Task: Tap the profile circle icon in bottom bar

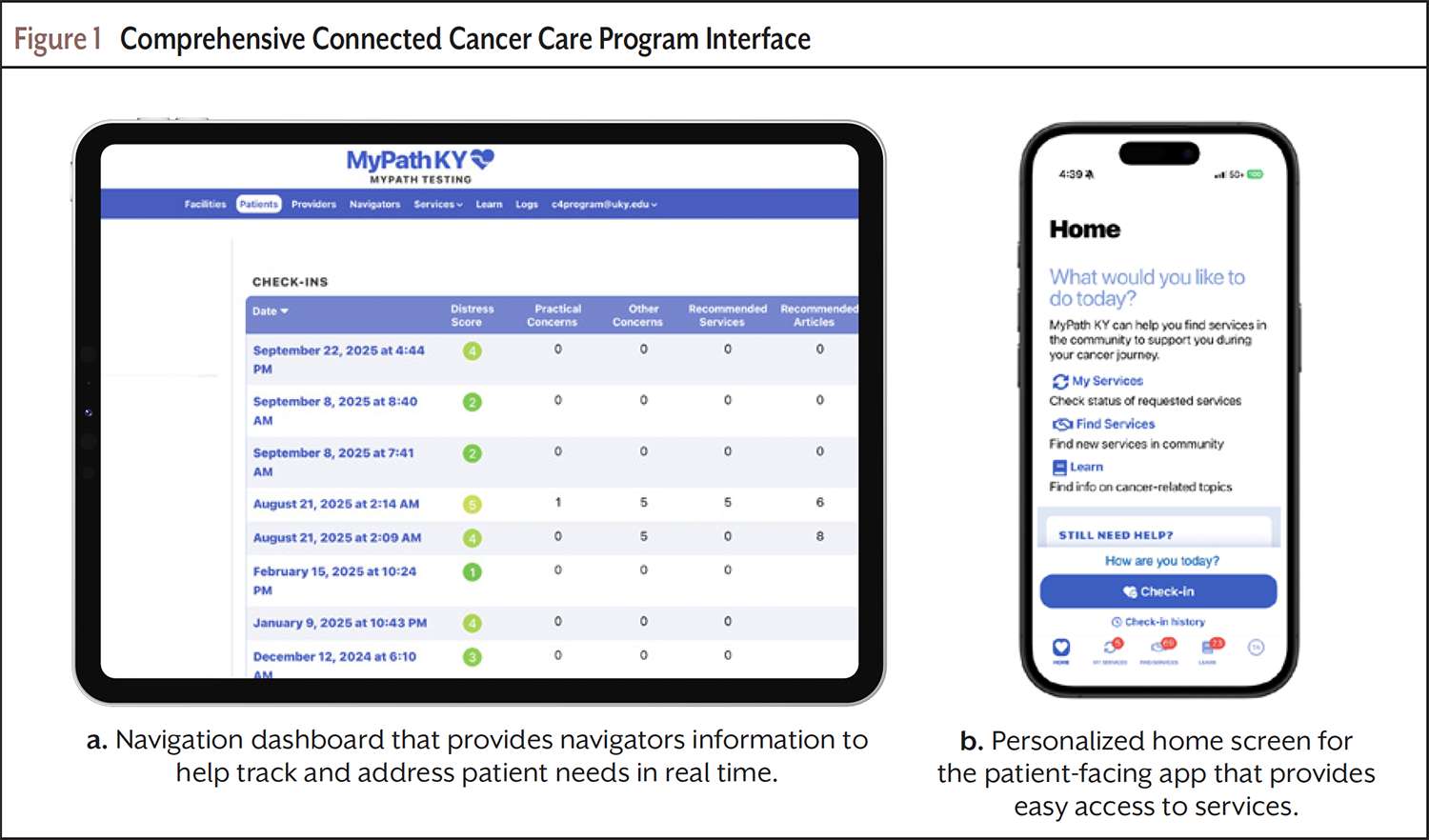Action: click(x=1257, y=648)
